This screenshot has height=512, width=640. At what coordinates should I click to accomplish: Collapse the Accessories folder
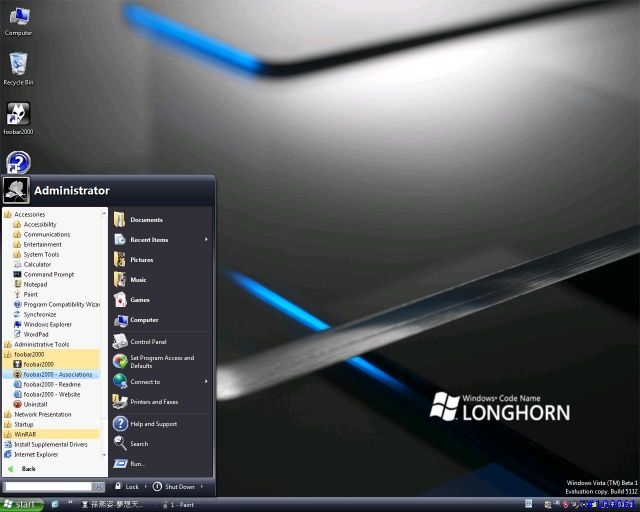24,214
